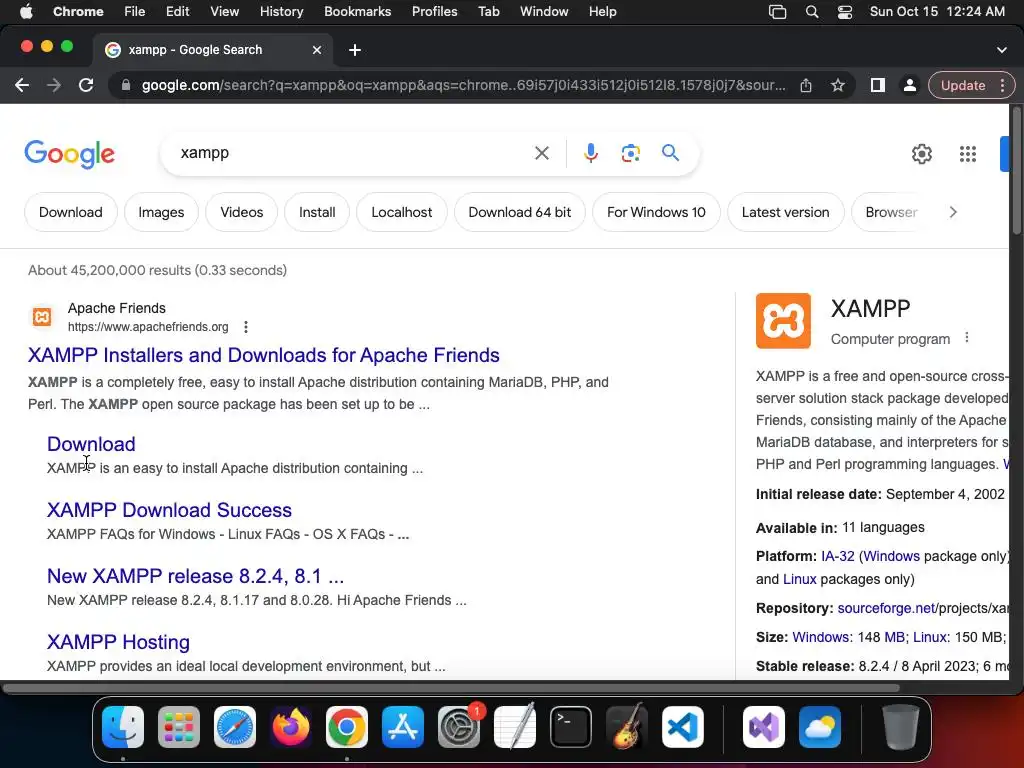Click the Google logo

[69, 154]
